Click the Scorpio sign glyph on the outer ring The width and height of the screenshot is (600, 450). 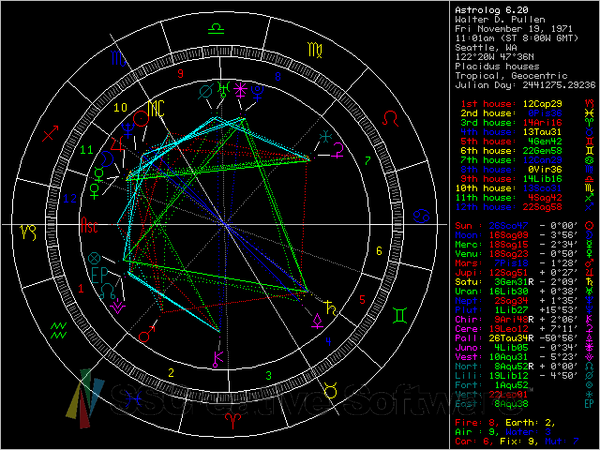point(118,59)
